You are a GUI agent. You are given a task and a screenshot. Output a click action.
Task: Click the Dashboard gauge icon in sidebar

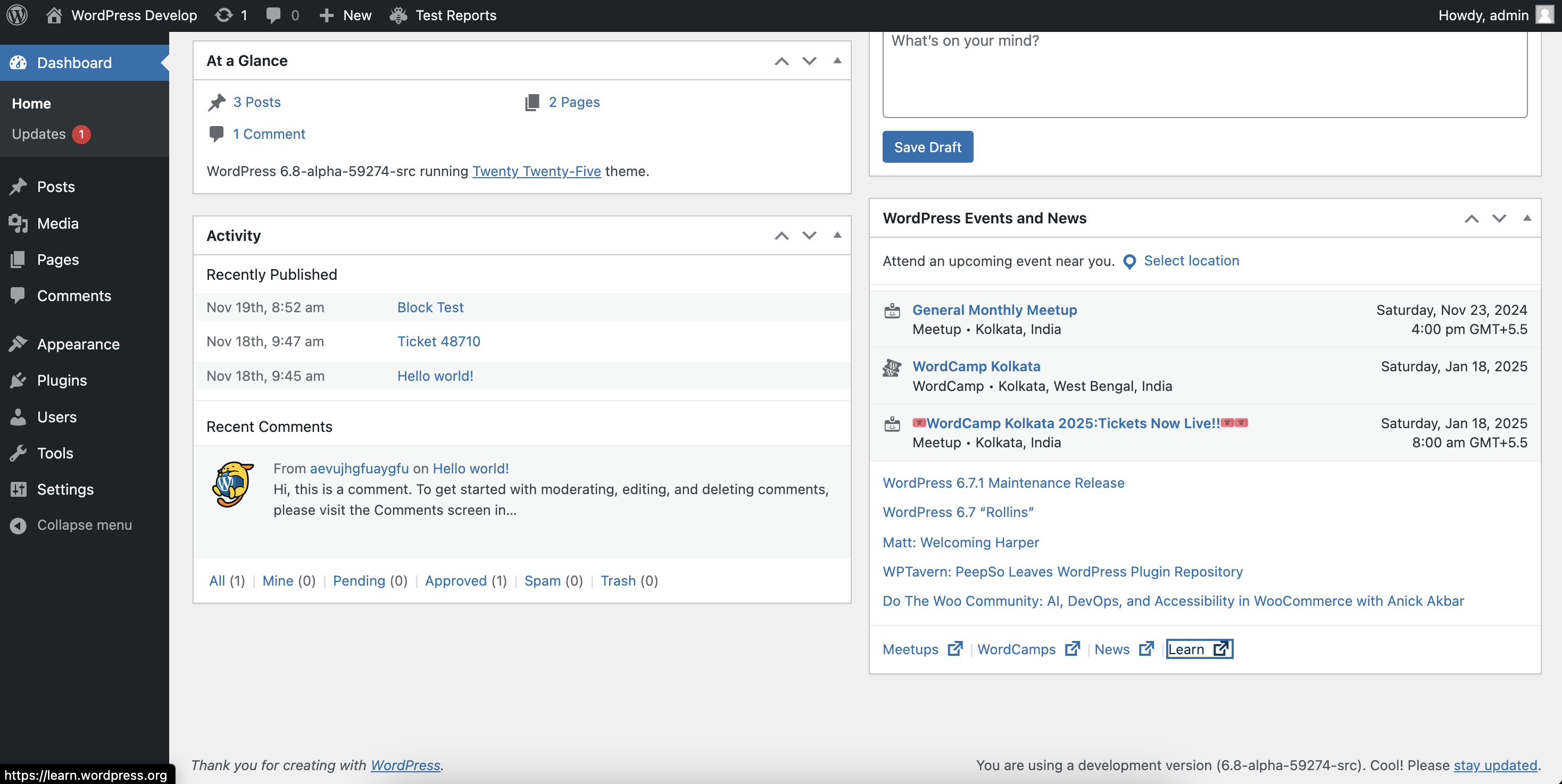pyautogui.click(x=18, y=62)
